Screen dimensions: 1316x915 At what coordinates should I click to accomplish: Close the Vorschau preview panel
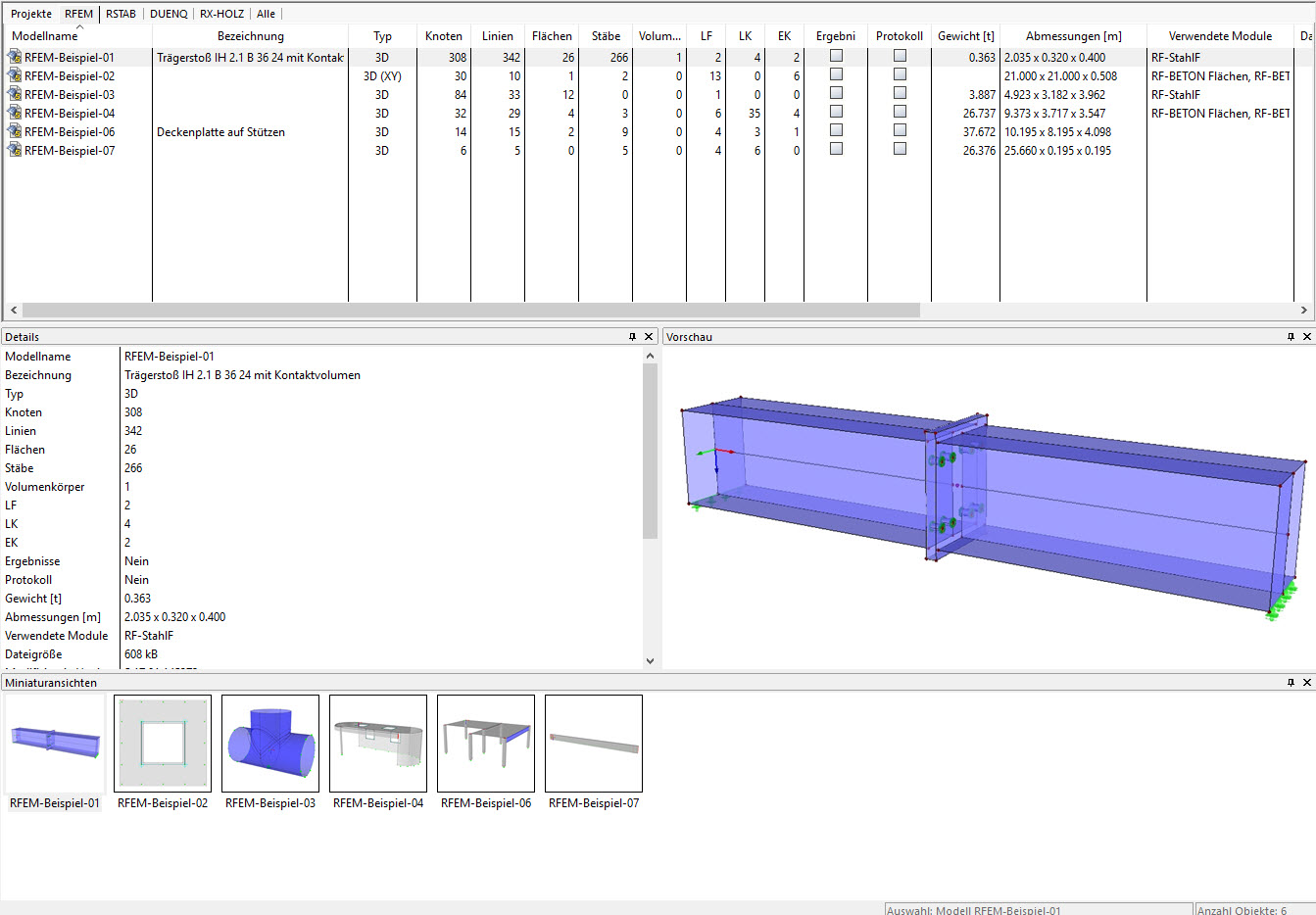tap(1306, 336)
